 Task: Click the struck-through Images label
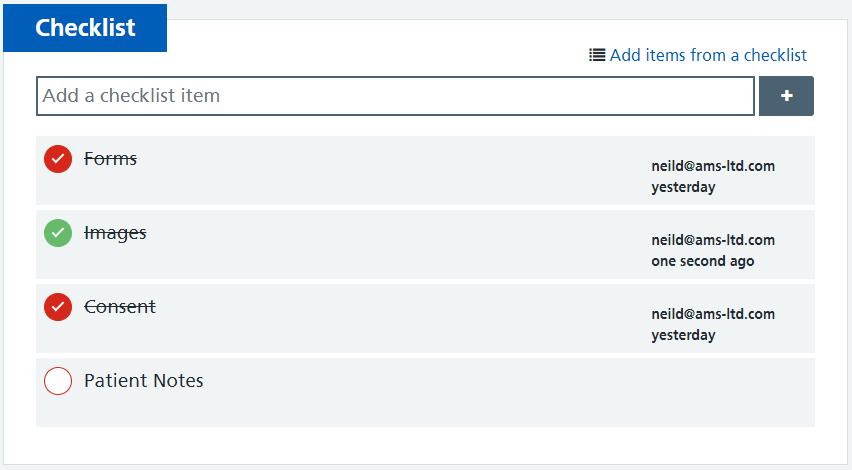coord(115,233)
